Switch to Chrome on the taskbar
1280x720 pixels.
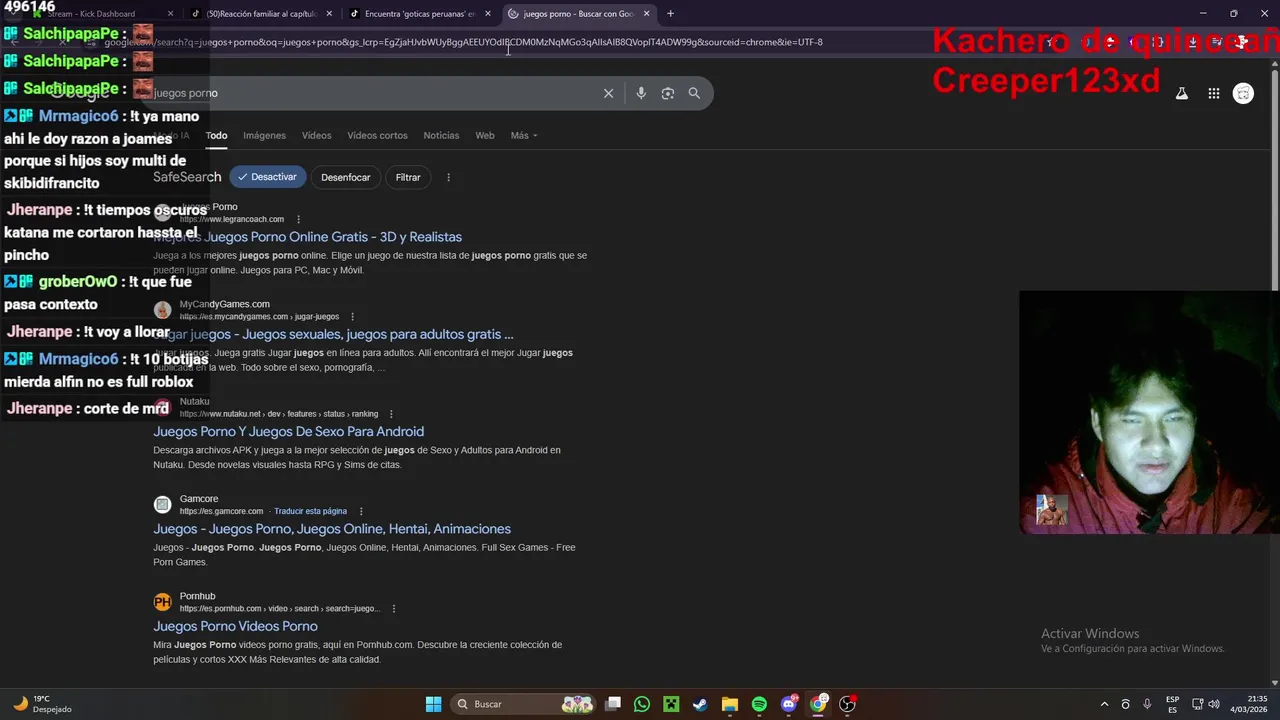tap(818, 704)
